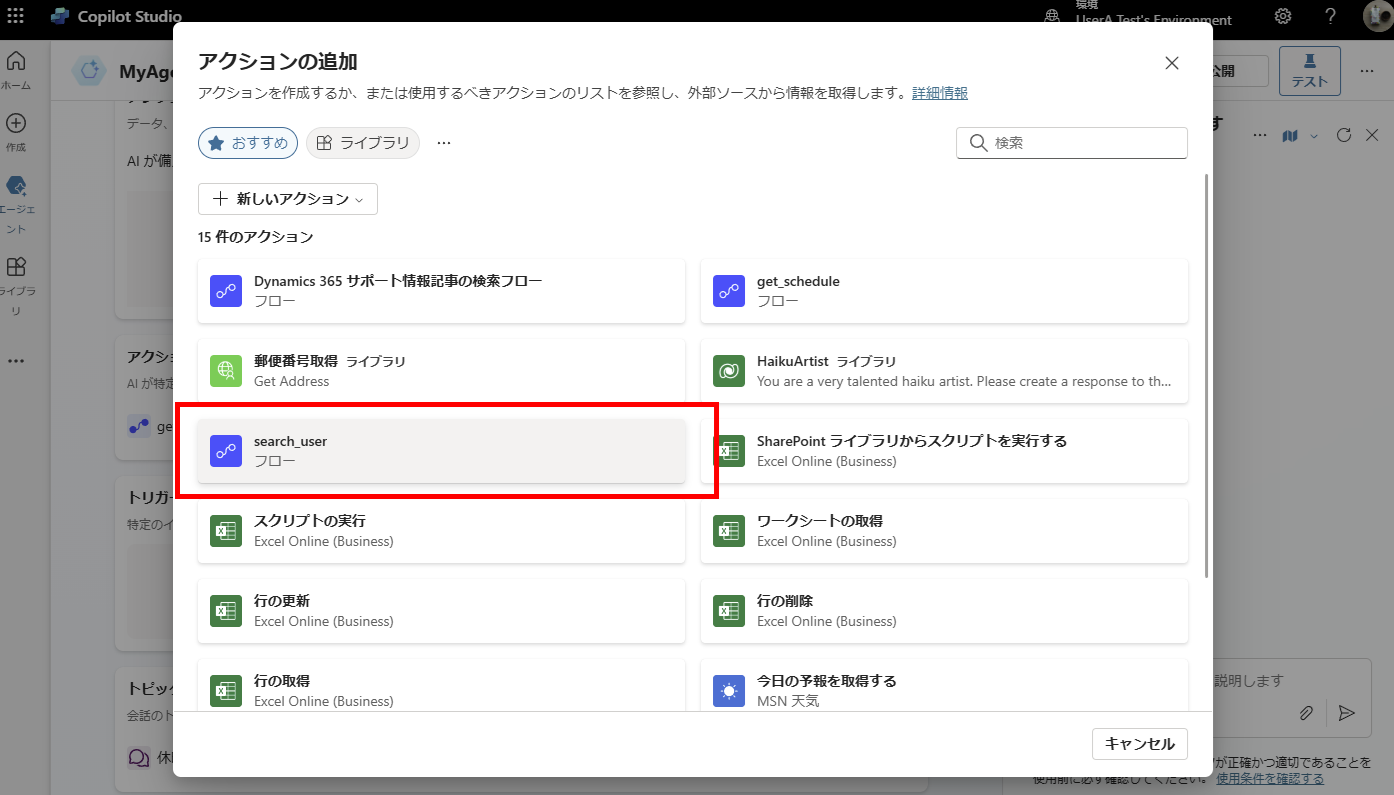Close the アクションの追加 dialog

[1172, 63]
